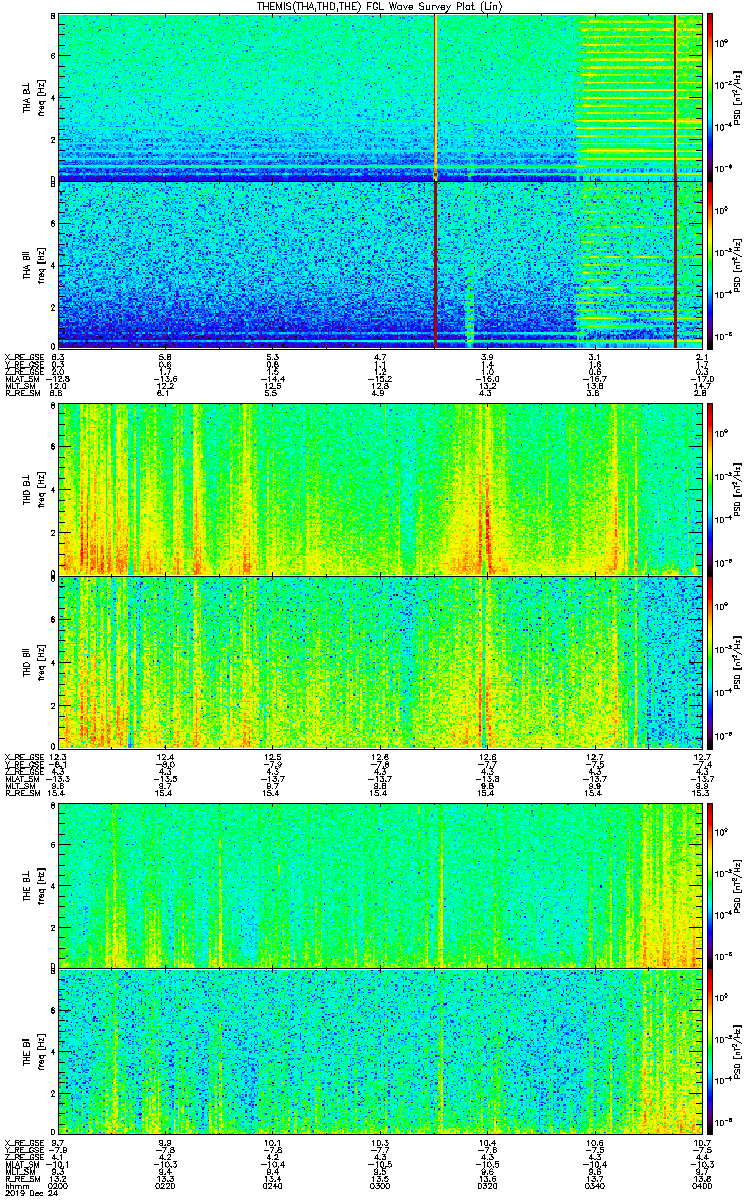The height and width of the screenshot is (1200, 750).
Task: Click the PSD [nT²/Hz] label beside THE B||
Action: pos(740,1052)
